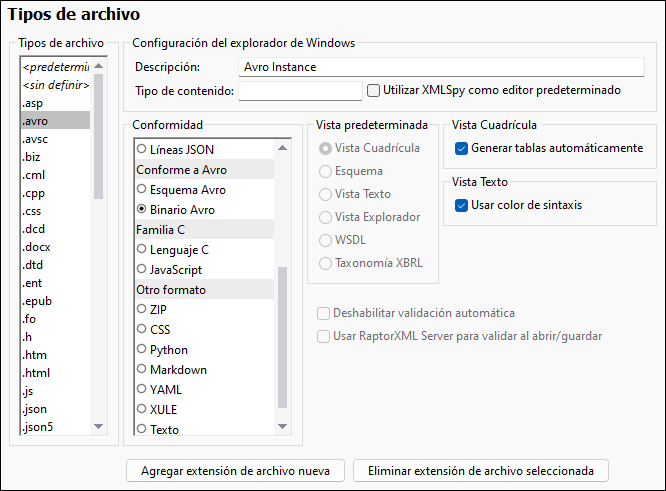Image resolution: width=666 pixels, height=491 pixels.
Task: Click Conformidad list scroll up arrow
Action: (x=282, y=148)
